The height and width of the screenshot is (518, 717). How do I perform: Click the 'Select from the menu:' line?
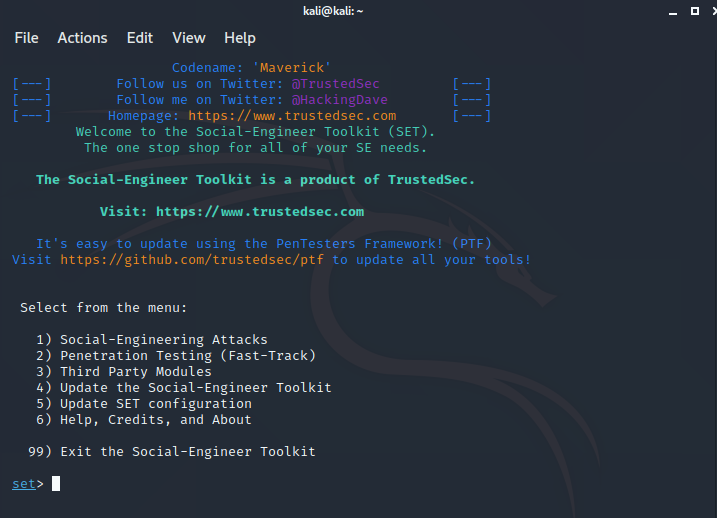103,308
